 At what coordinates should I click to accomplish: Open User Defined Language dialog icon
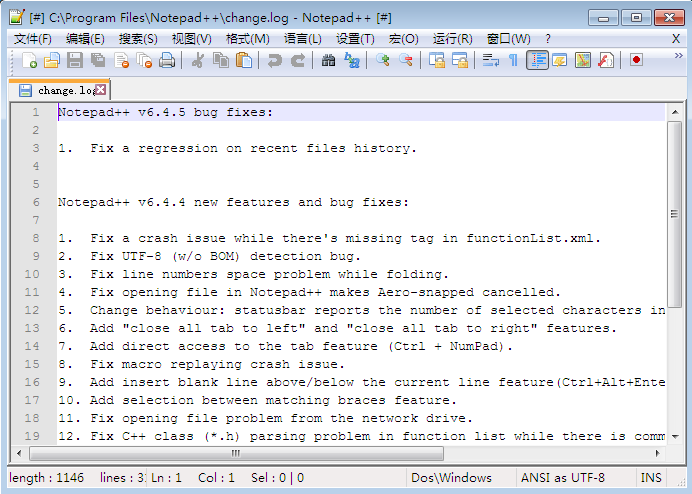tap(560, 60)
